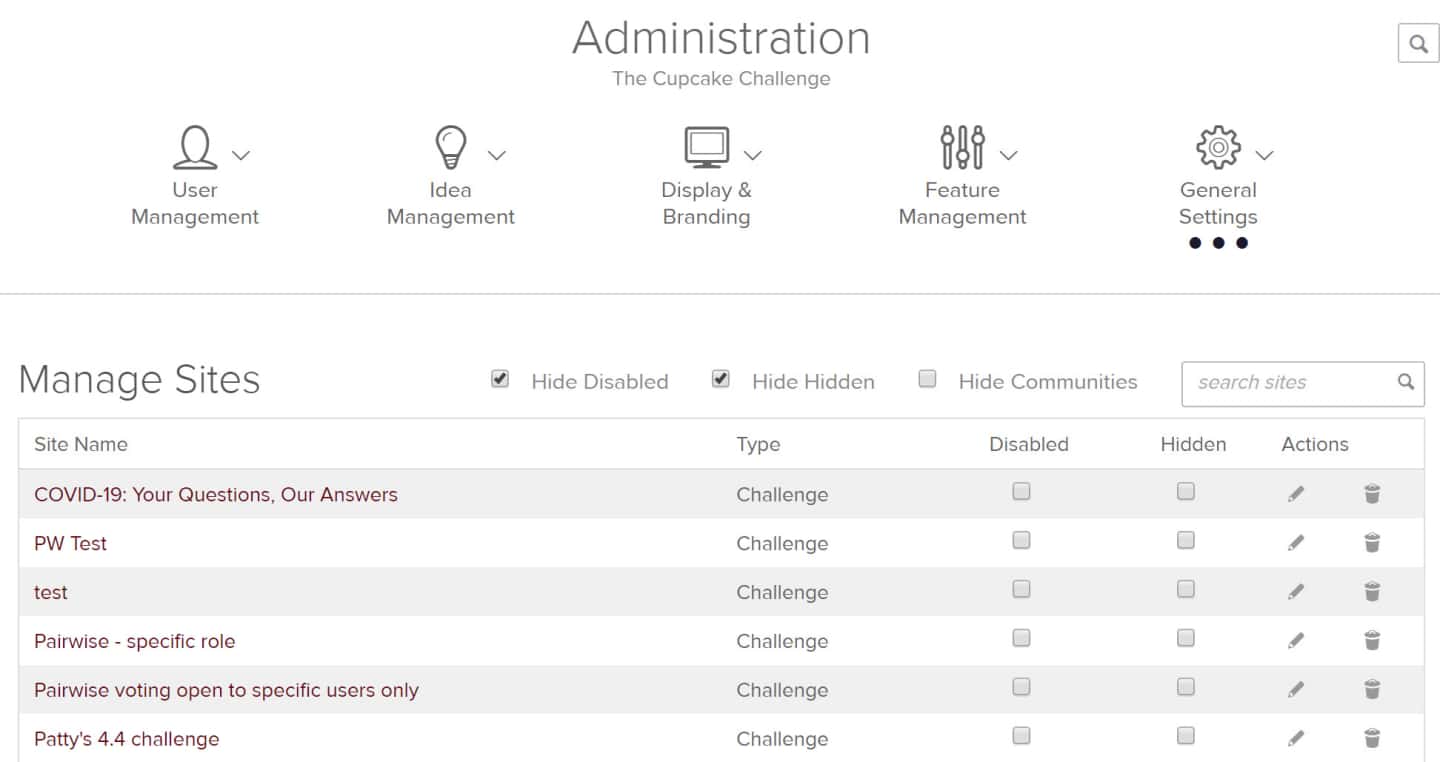
Task: Open the Pairwise - specific role site link
Action: [x=135, y=641]
